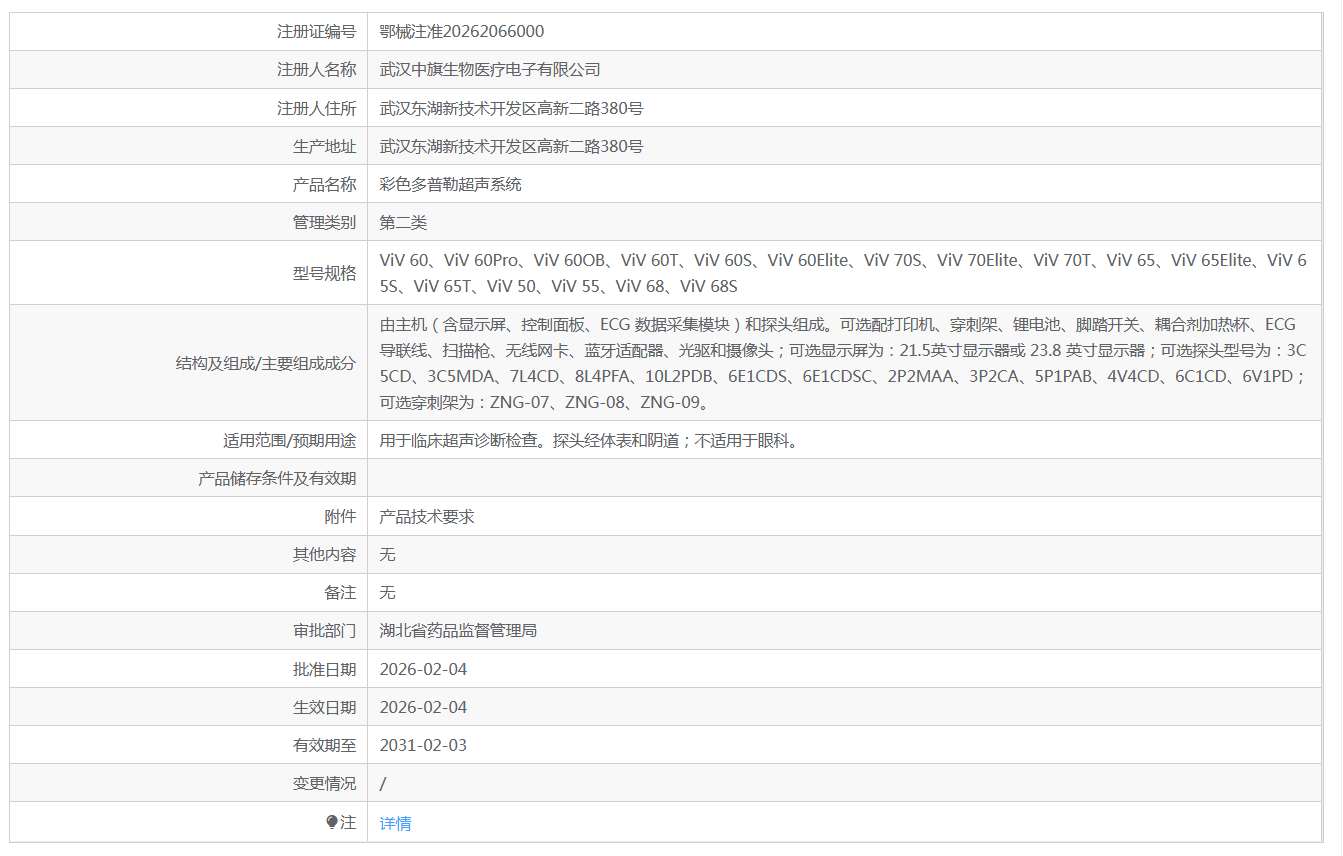Select the expiry date 2031-02-03

tap(423, 745)
